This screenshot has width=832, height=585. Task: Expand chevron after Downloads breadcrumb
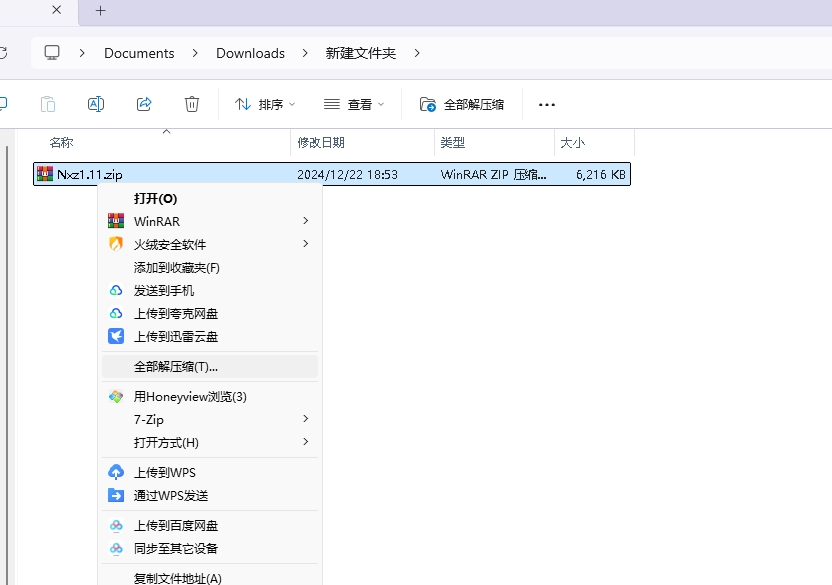pos(305,53)
